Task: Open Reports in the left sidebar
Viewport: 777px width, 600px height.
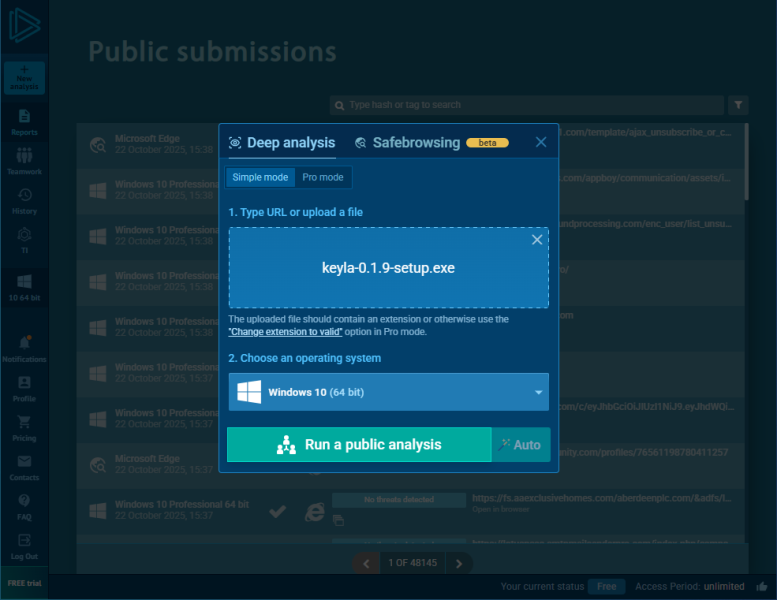Action: pyautogui.click(x=24, y=121)
